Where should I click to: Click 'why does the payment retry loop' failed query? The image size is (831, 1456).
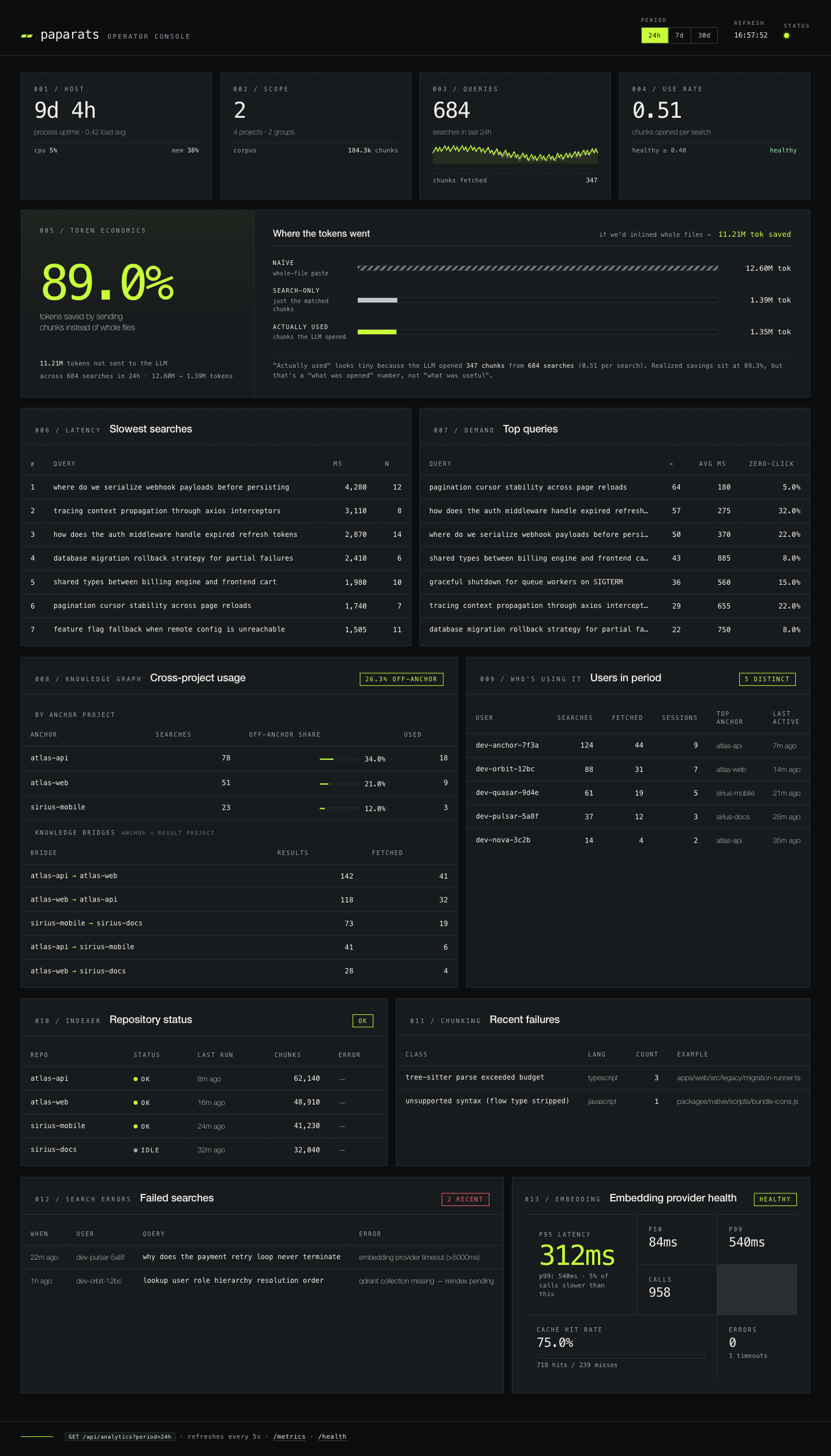coord(241,1257)
